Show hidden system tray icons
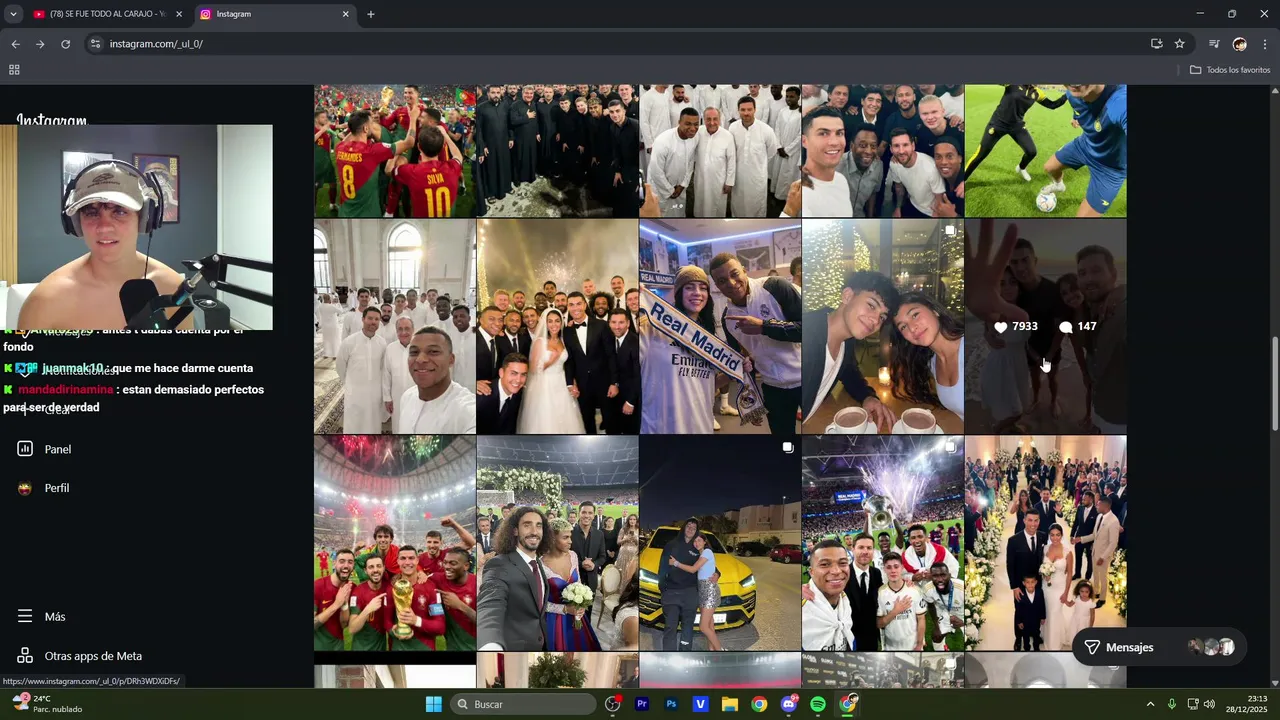The width and height of the screenshot is (1280, 720). click(1150, 704)
